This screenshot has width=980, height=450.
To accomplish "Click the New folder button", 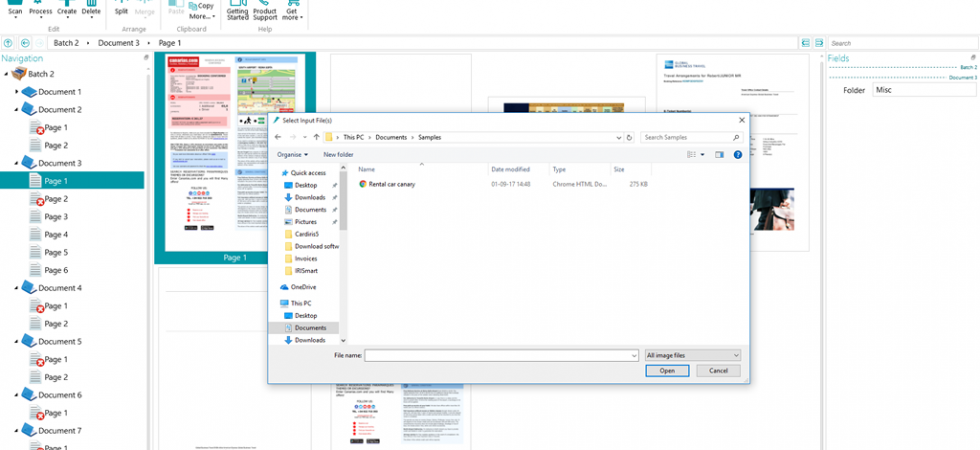I will [x=338, y=154].
